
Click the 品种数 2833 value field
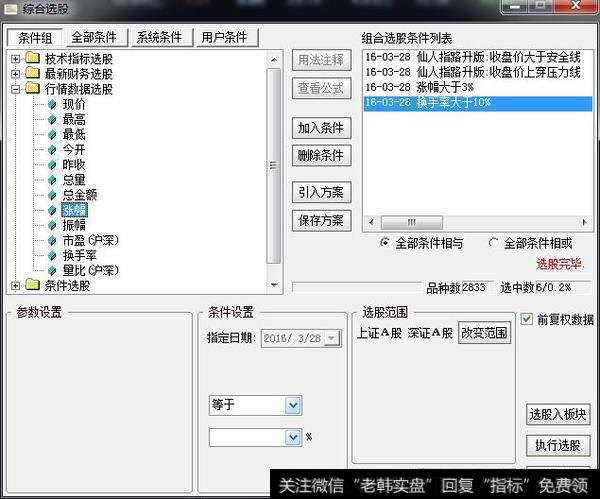pos(477,287)
